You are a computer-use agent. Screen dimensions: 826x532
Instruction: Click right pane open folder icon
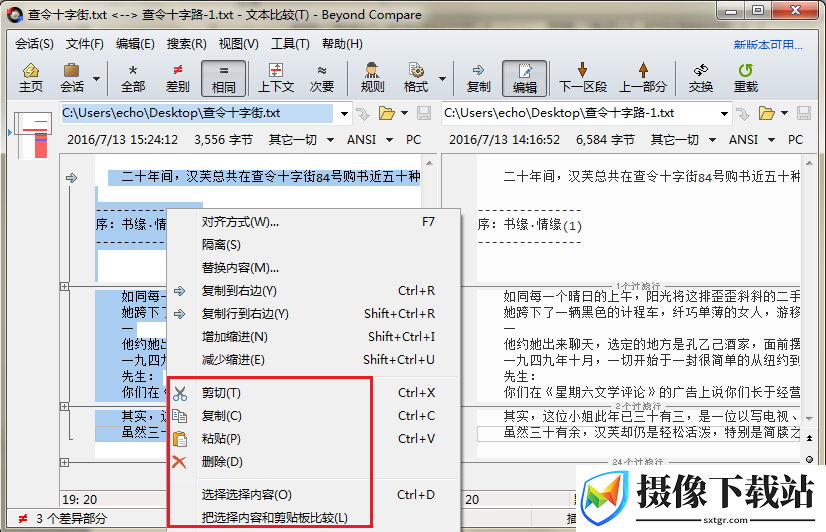[x=766, y=113]
